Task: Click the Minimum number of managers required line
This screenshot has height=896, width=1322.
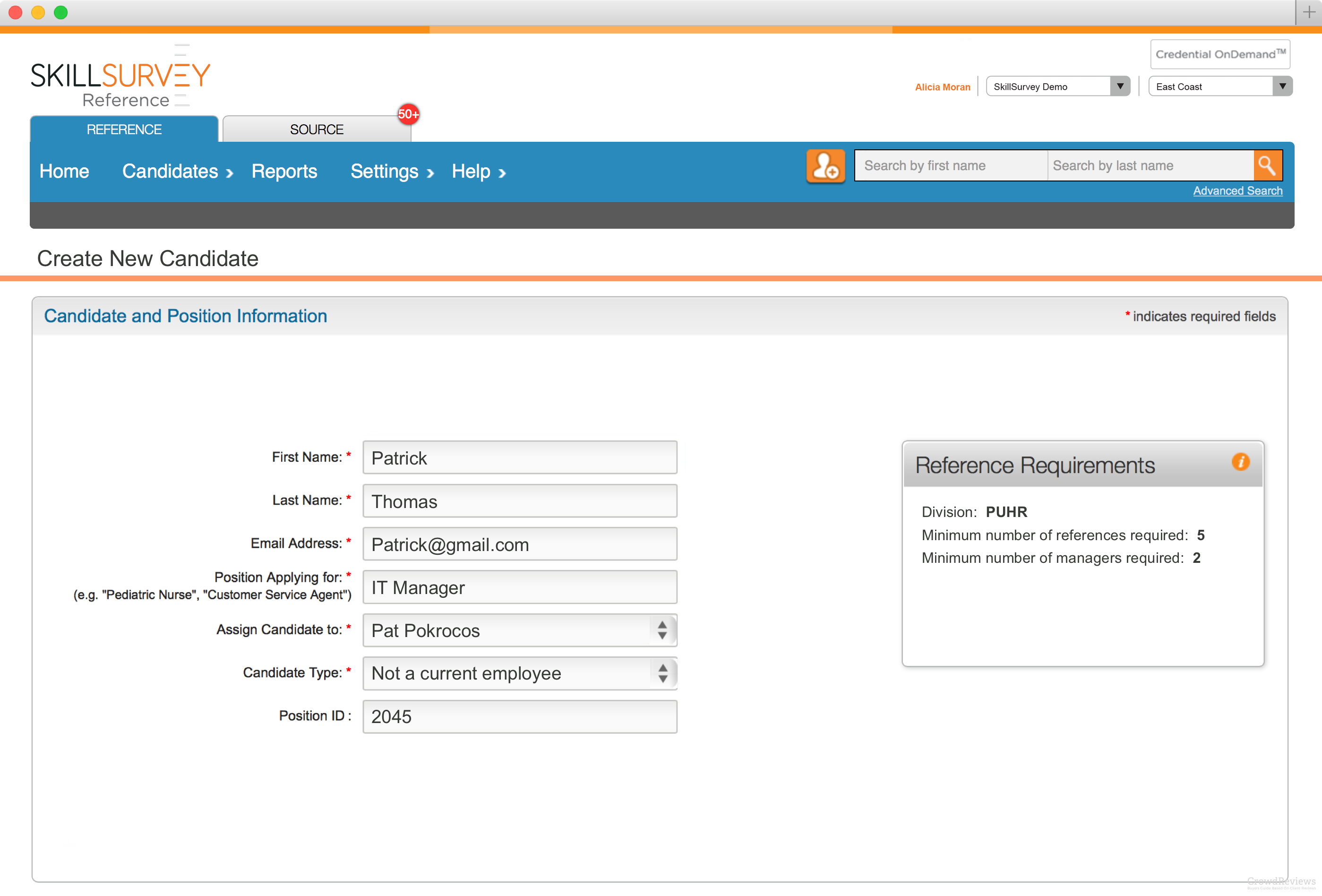Action: pos(1061,558)
